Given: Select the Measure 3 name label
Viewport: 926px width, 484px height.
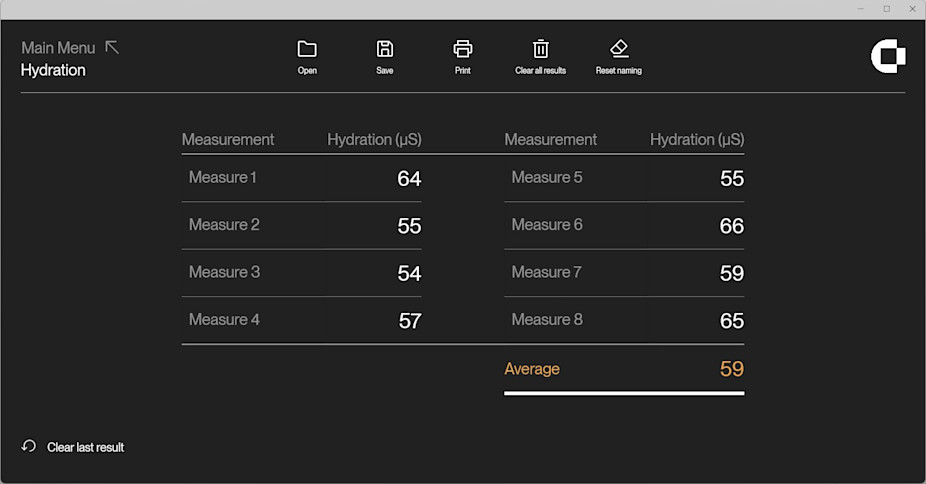Looking at the screenshot, I should tap(224, 272).
